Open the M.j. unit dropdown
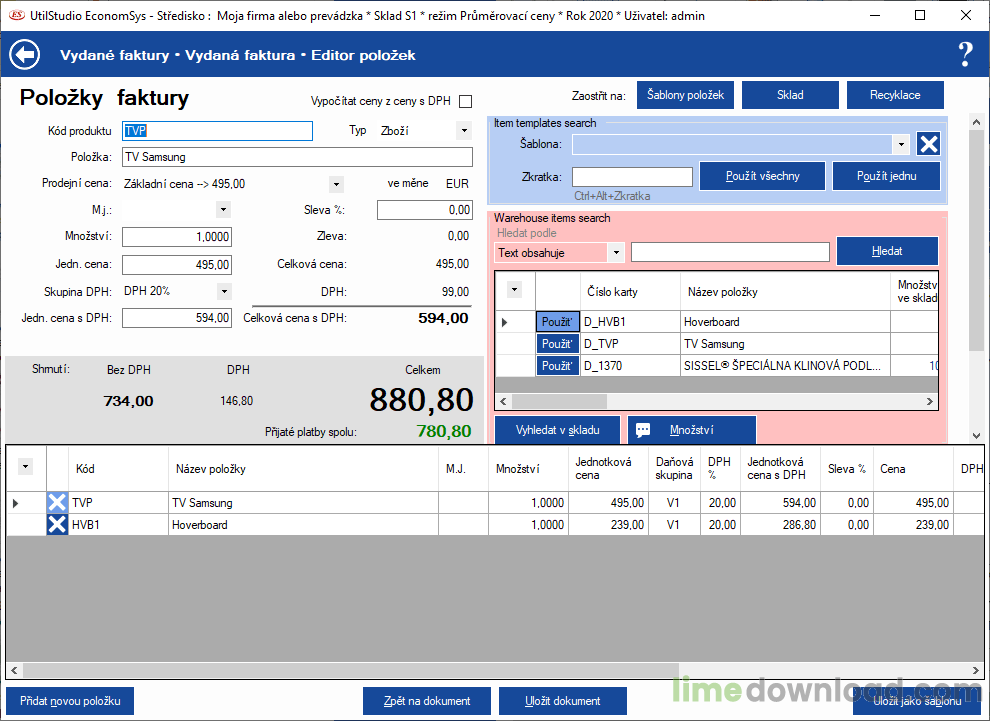The width and height of the screenshot is (990, 721). pos(223,210)
